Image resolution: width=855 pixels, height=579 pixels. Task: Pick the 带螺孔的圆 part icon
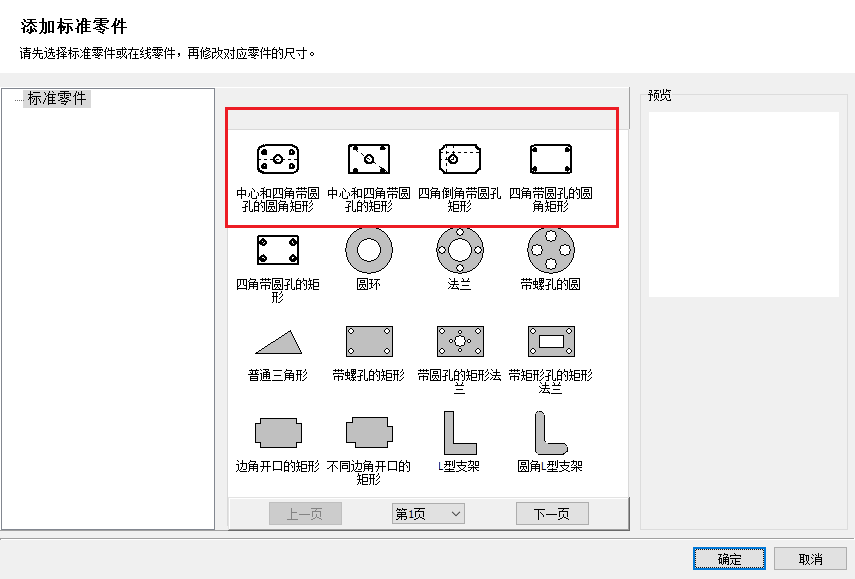coord(551,250)
